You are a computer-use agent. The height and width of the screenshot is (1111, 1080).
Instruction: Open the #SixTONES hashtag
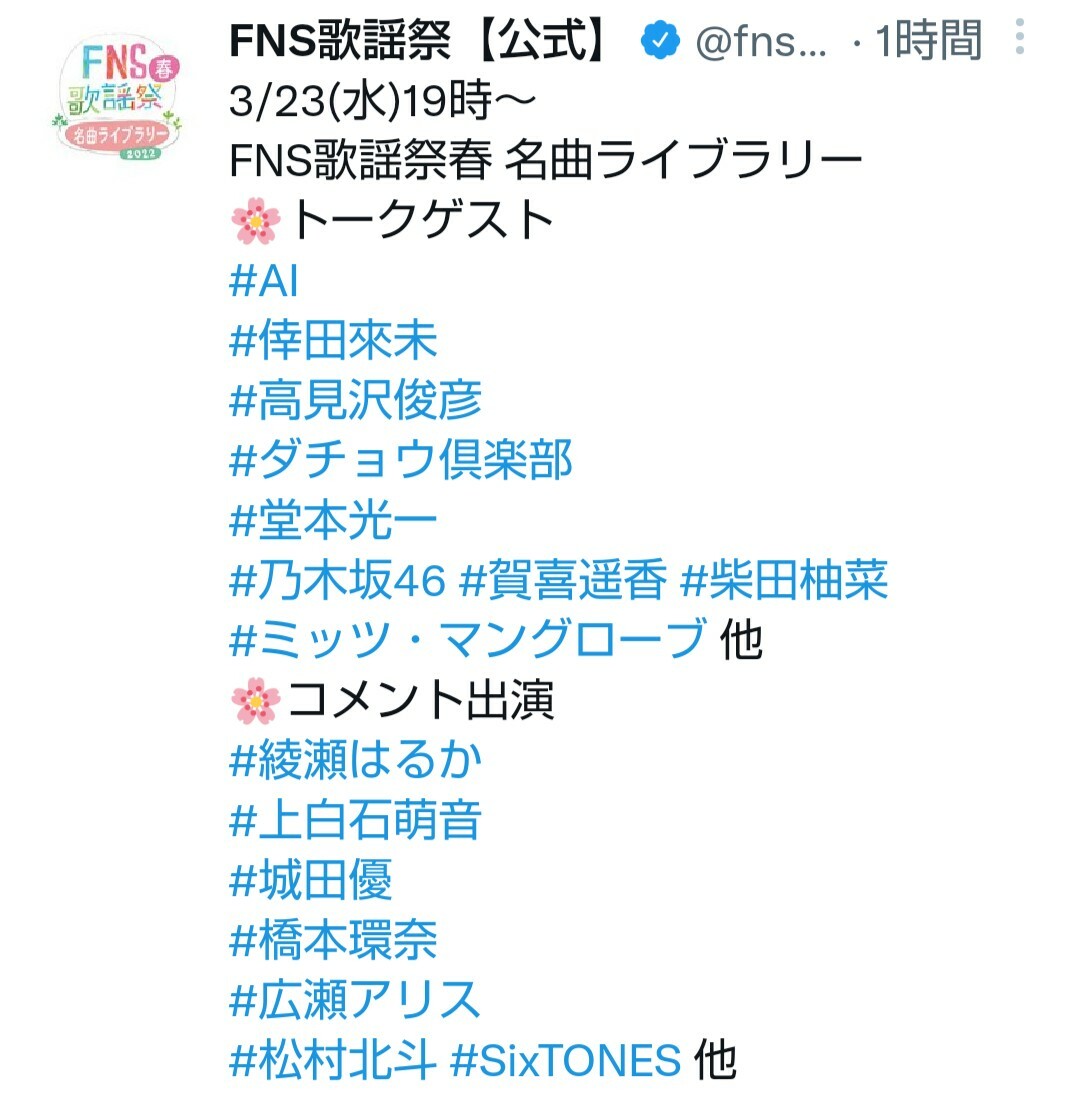[x=566, y=1061]
